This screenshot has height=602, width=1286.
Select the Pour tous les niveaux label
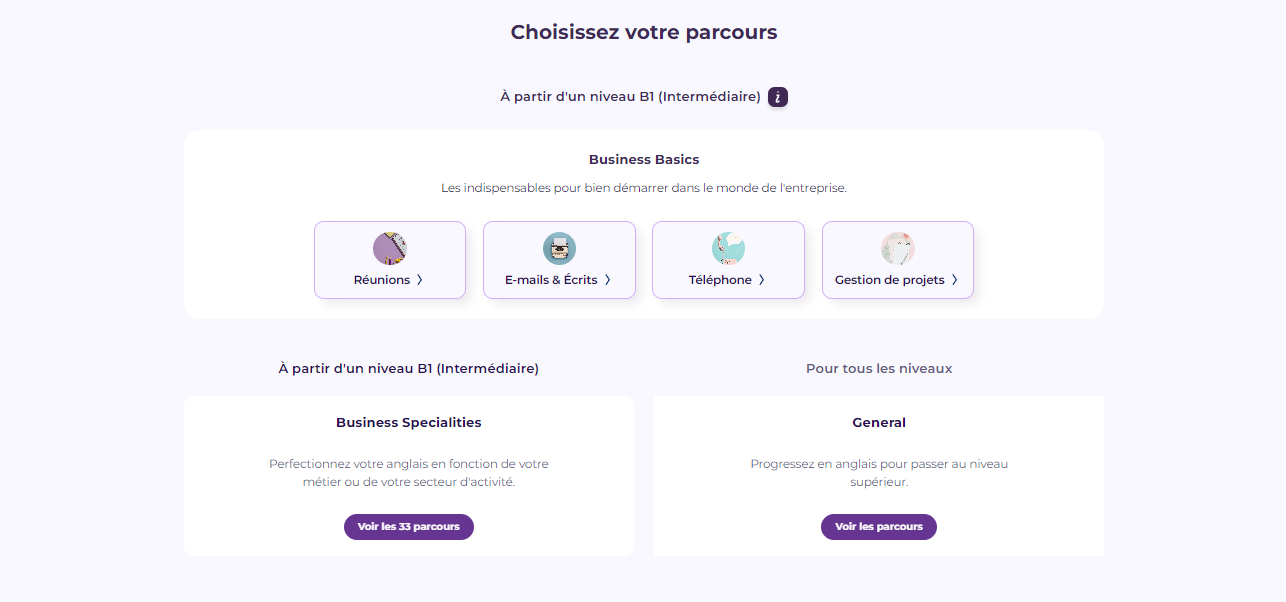(879, 369)
